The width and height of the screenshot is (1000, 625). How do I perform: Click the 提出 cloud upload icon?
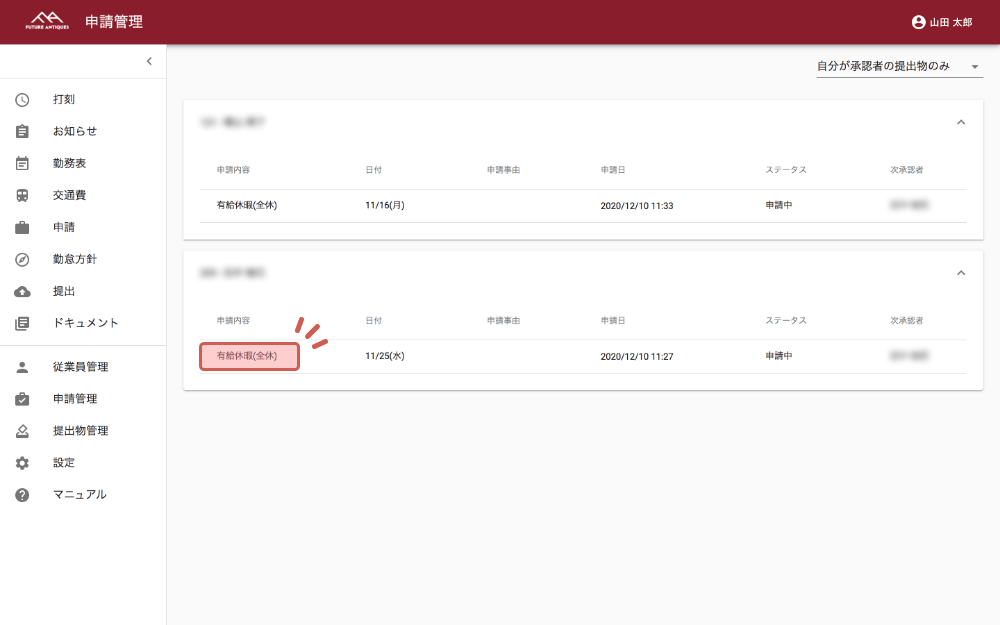(22, 291)
